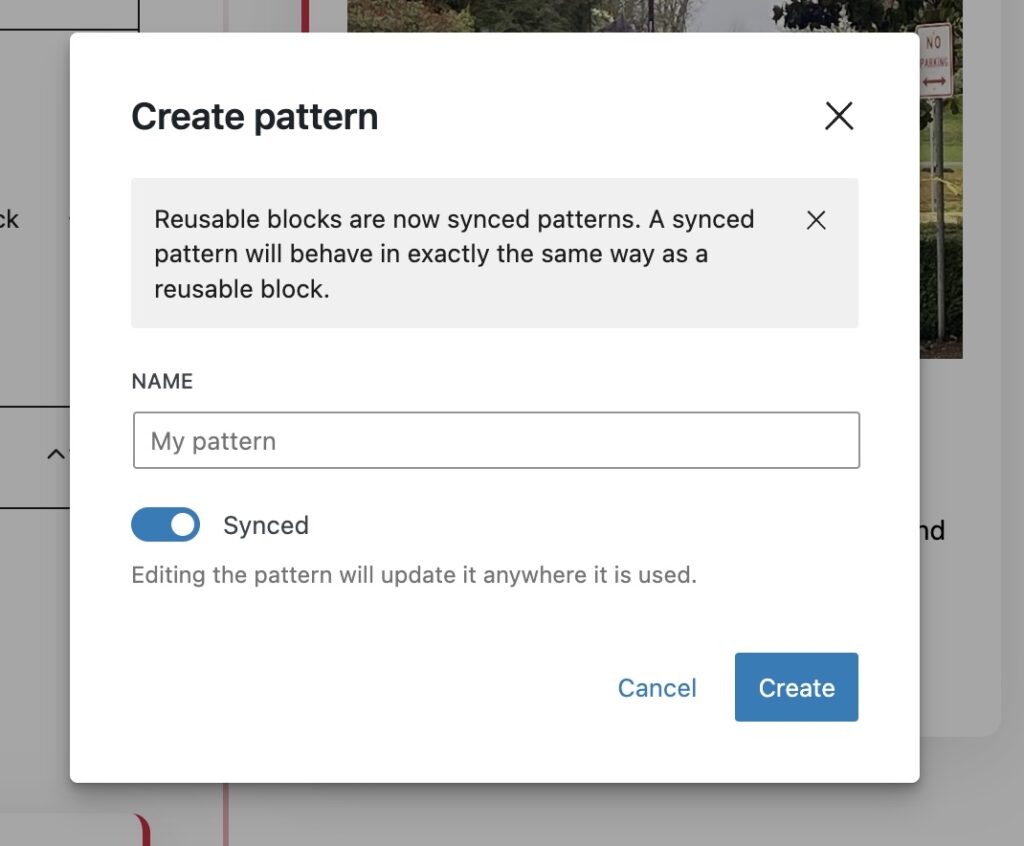Viewport: 1024px width, 846px height.
Task: Click the Create pattern heading
Action: [255, 117]
